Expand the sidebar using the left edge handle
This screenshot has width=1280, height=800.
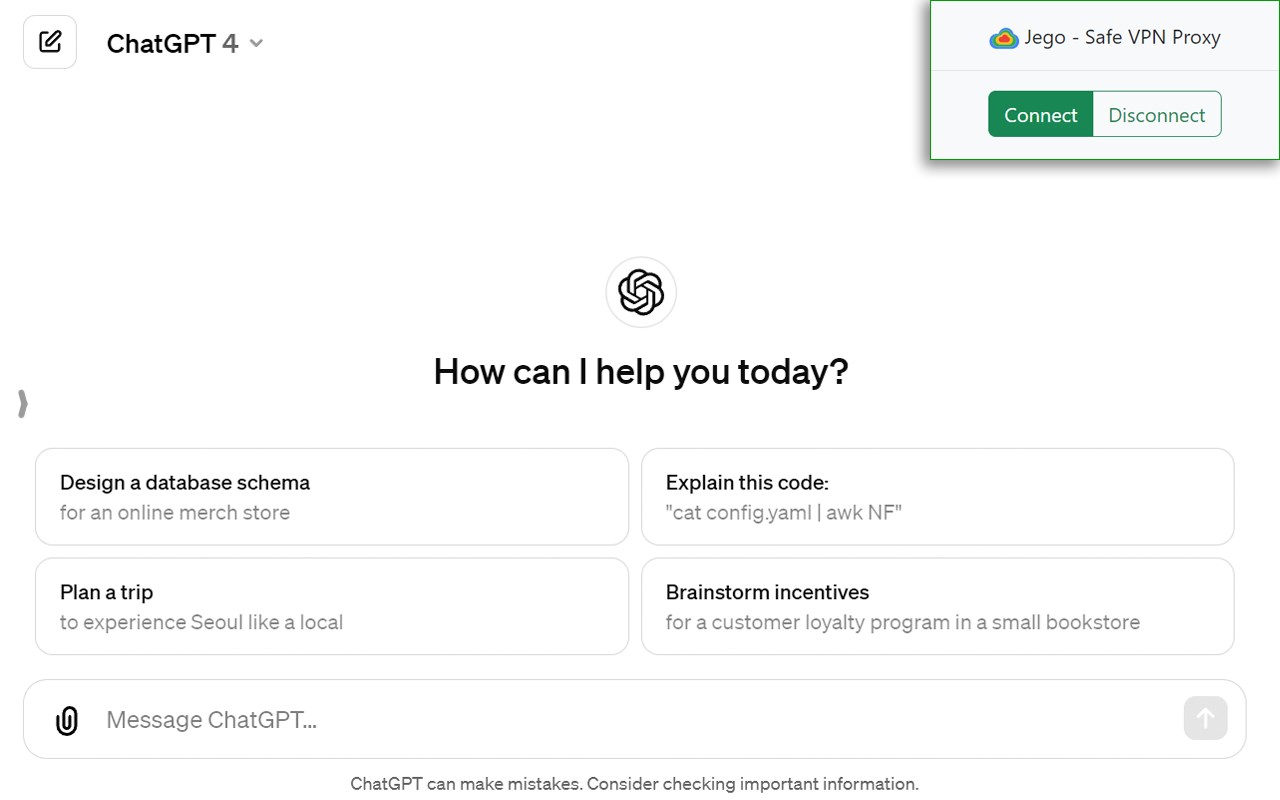22,403
